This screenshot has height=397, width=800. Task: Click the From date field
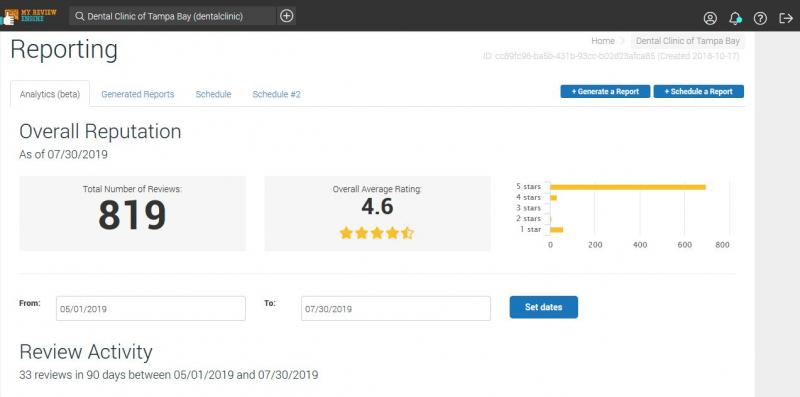(x=151, y=309)
